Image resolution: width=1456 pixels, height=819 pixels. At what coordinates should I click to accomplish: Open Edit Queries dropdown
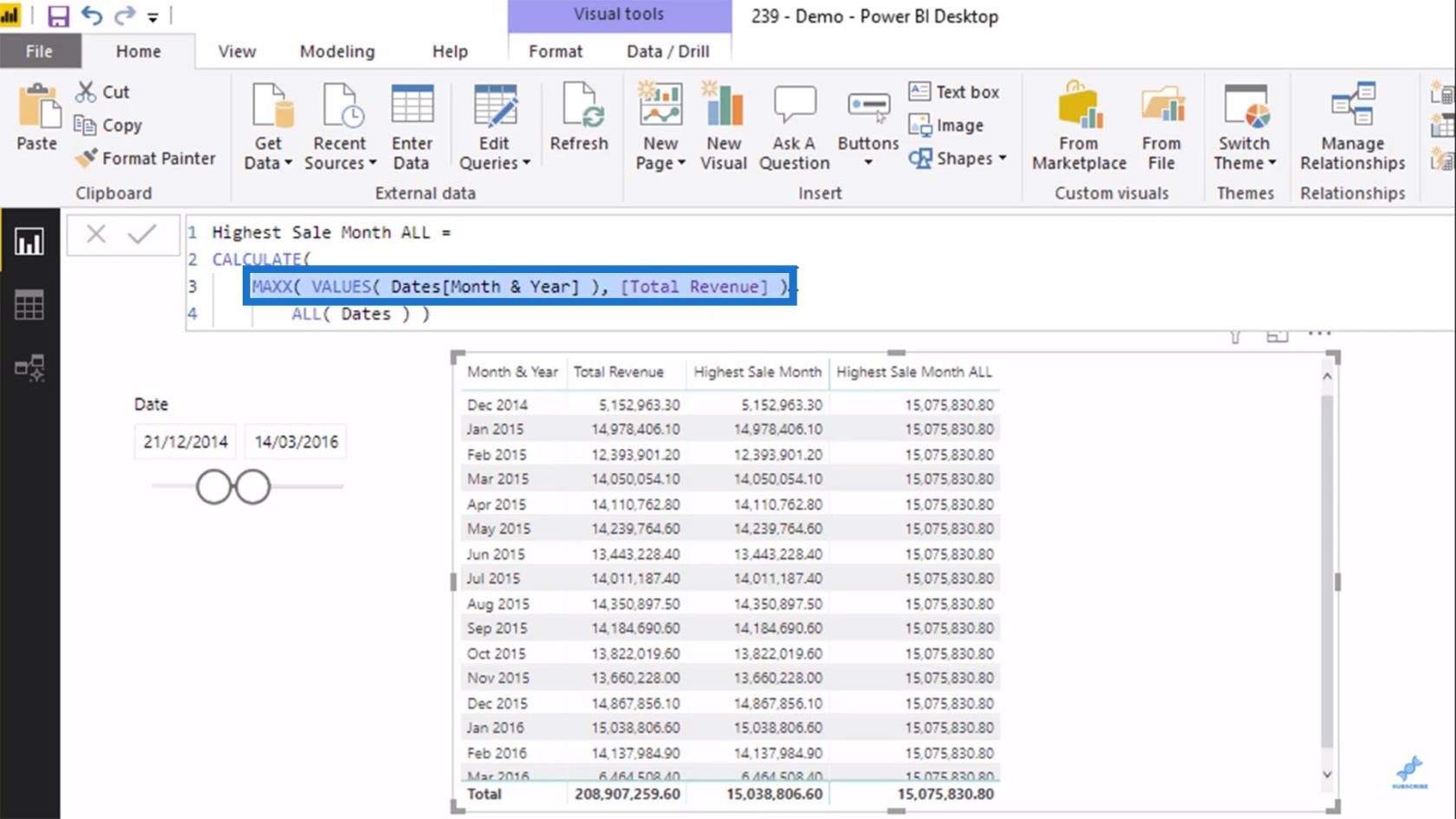[x=494, y=127]
